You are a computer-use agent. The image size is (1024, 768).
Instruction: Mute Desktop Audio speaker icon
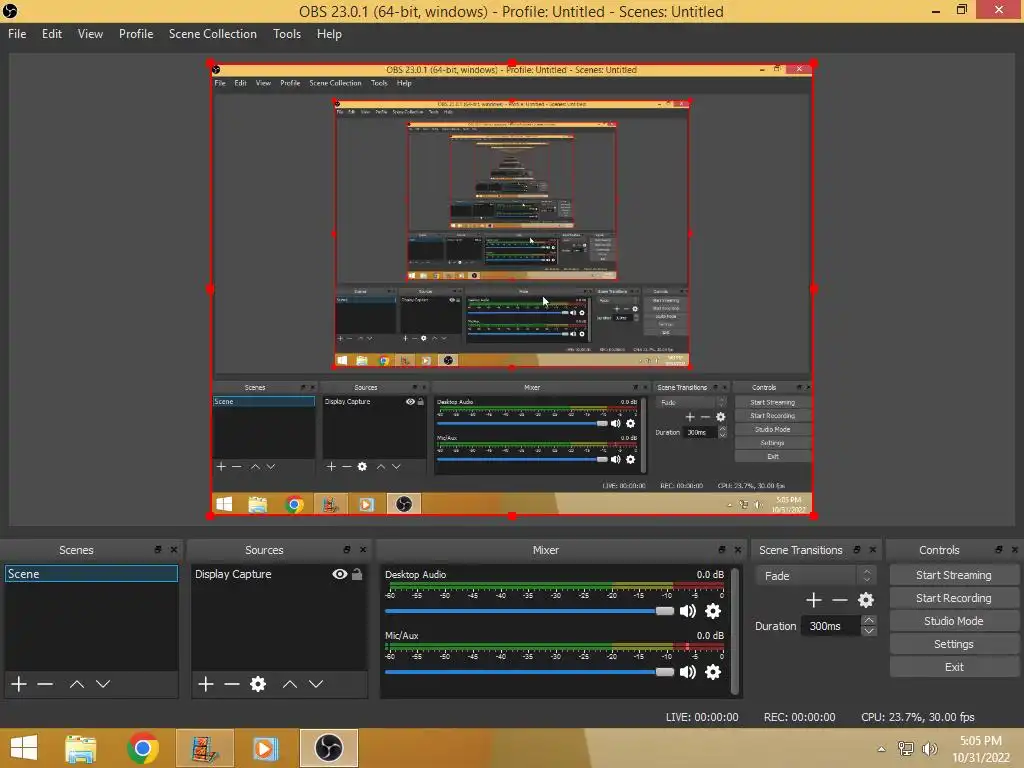tap(688, 611)
